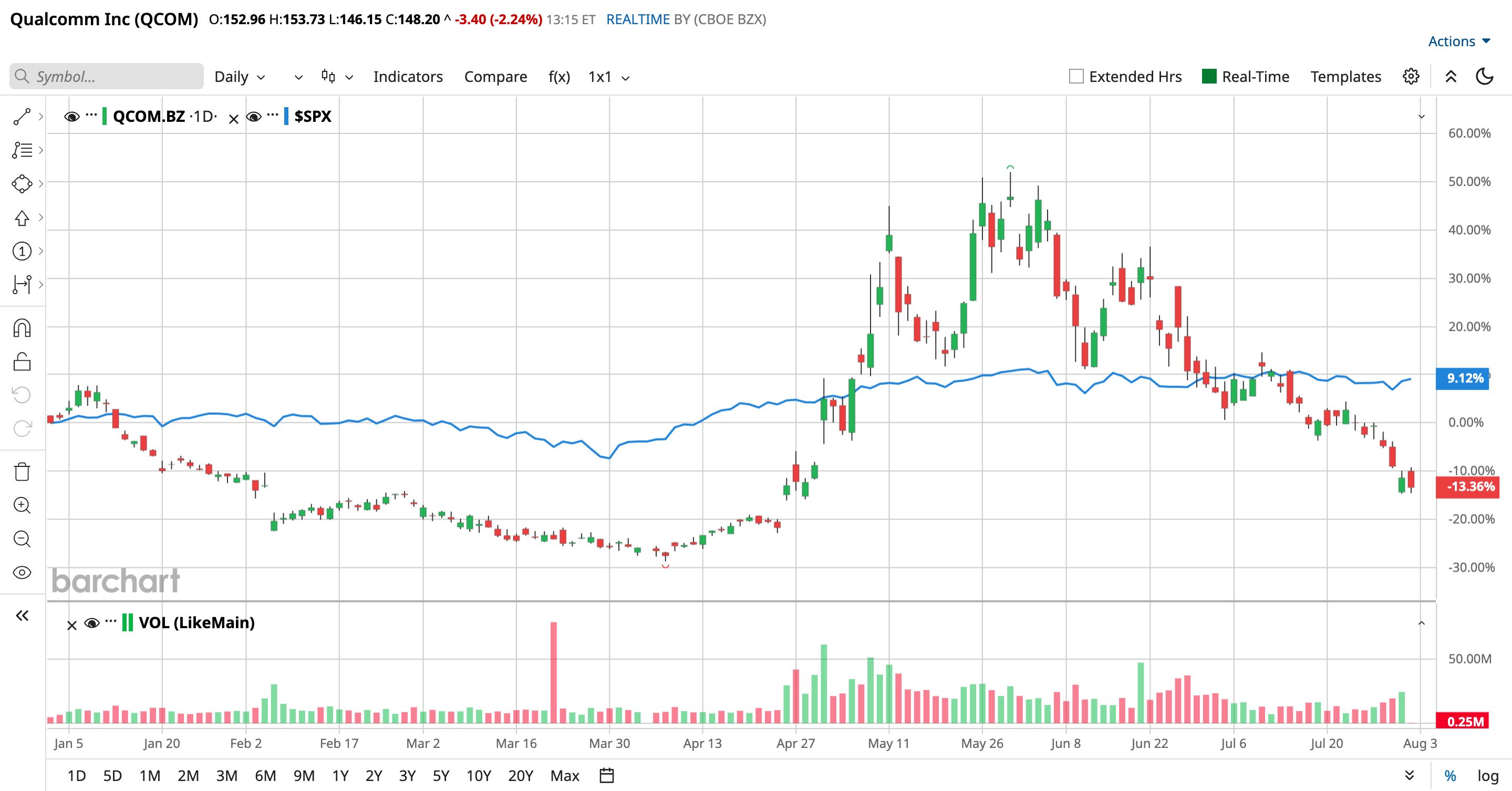This screenshot has height=791, width=1512.
Task: Enable the Extended Hrs checkbox
Action: [1076, 76]
